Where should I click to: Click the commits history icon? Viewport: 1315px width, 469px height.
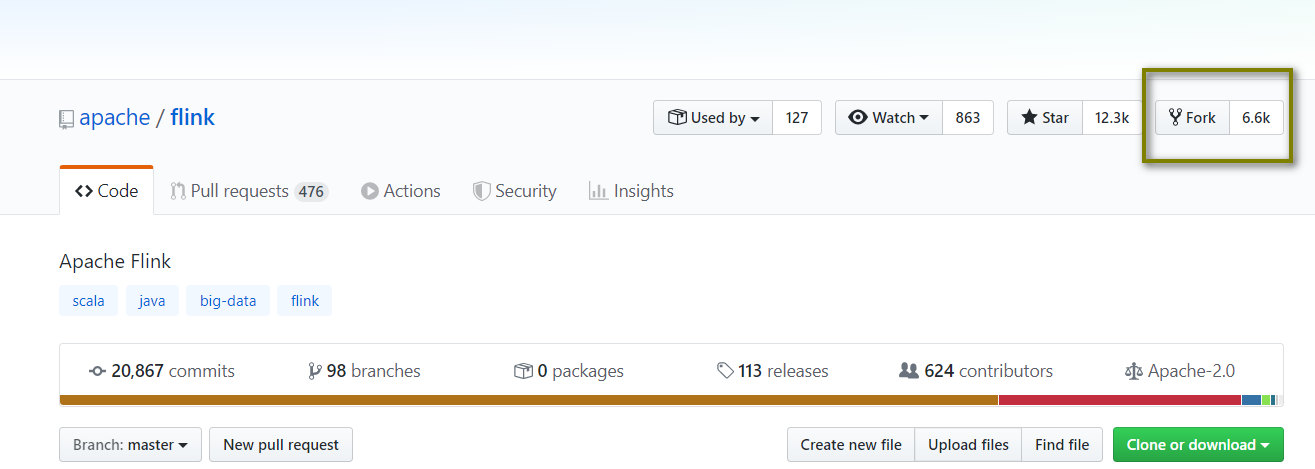[97, 371]
